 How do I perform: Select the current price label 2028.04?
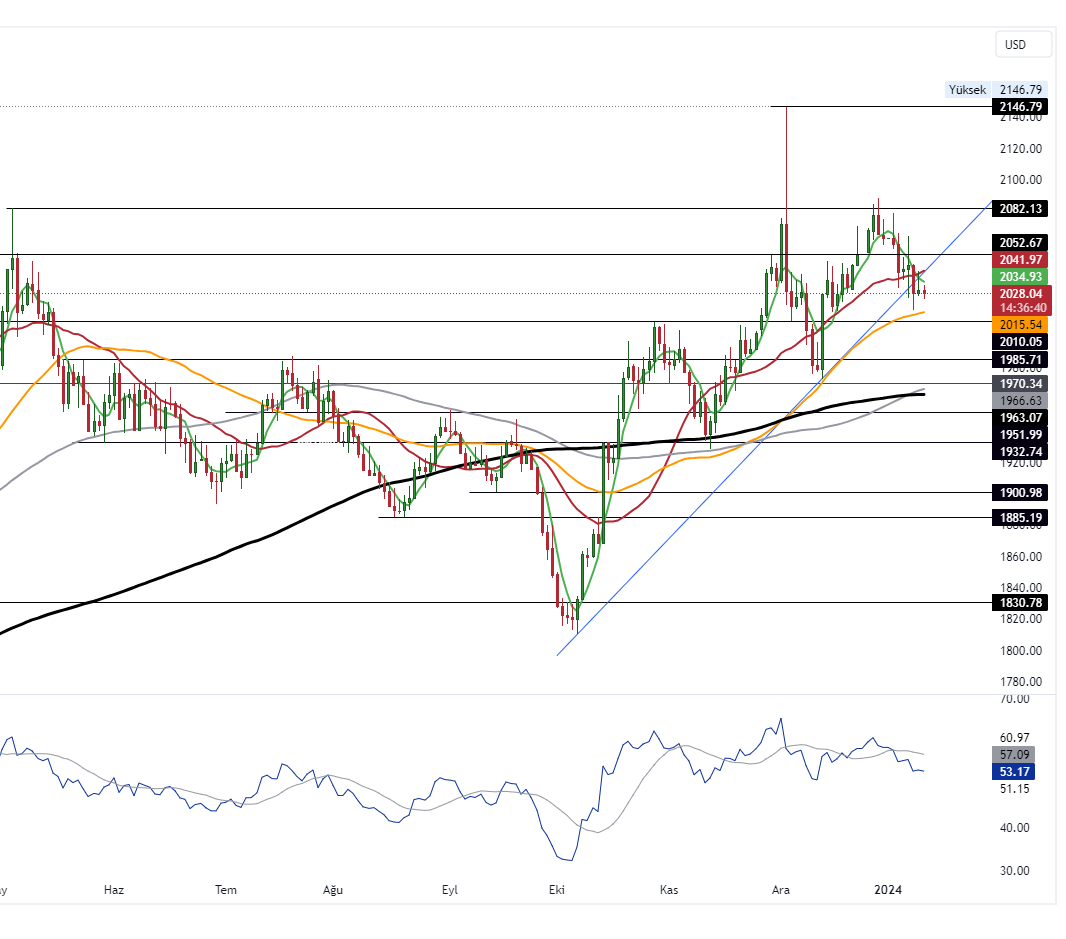pos(1019,294)
